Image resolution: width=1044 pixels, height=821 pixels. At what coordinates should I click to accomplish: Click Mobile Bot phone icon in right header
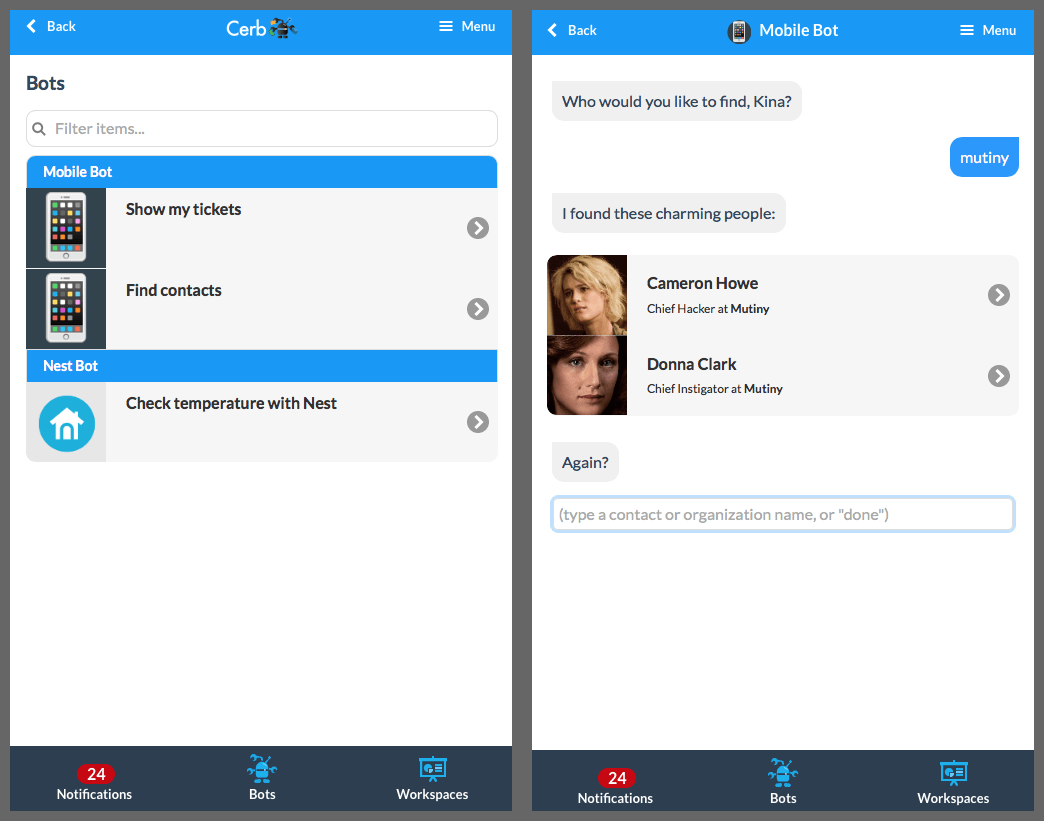738,31
